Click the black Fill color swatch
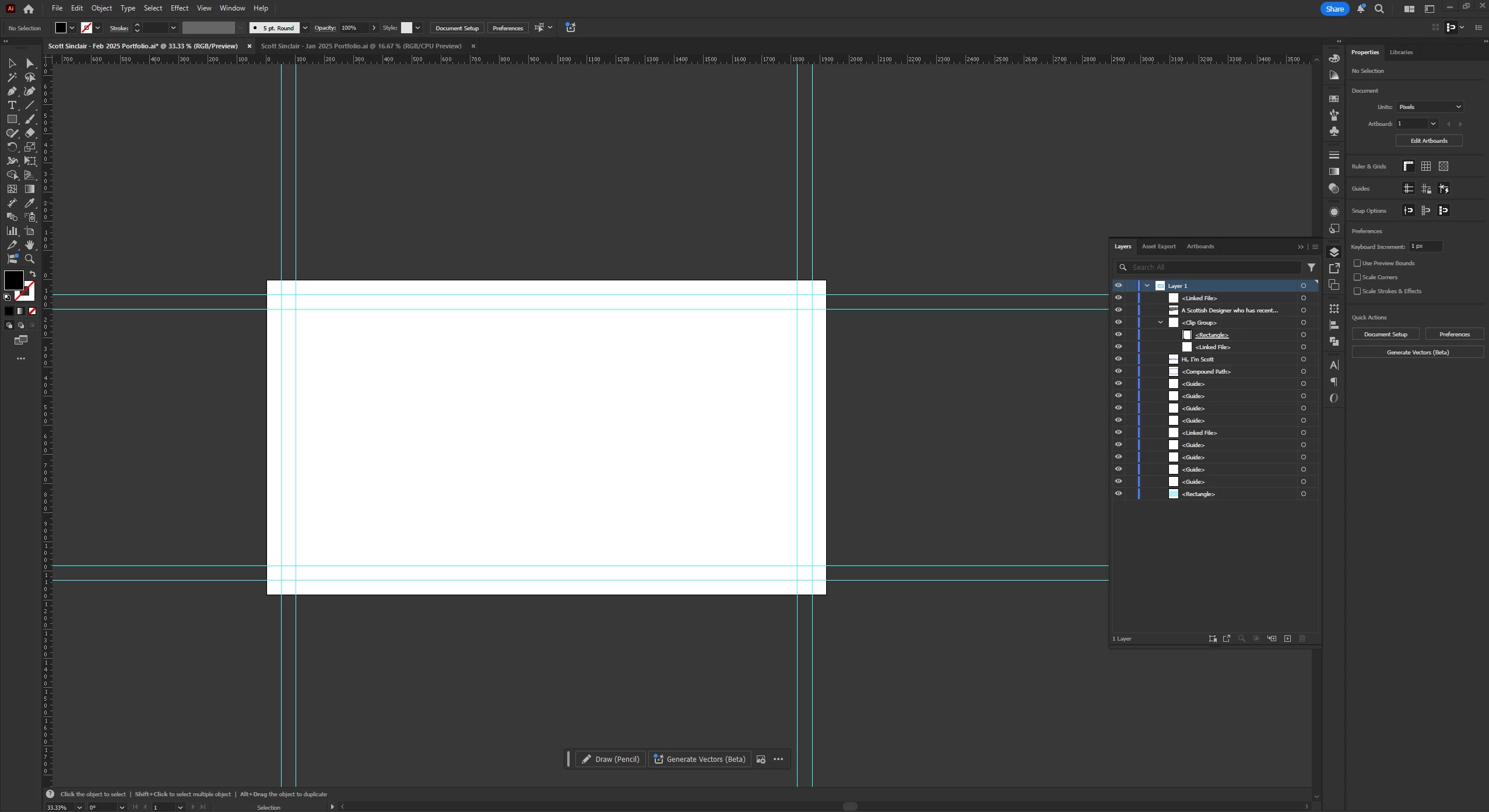 (x=13, y=280)
